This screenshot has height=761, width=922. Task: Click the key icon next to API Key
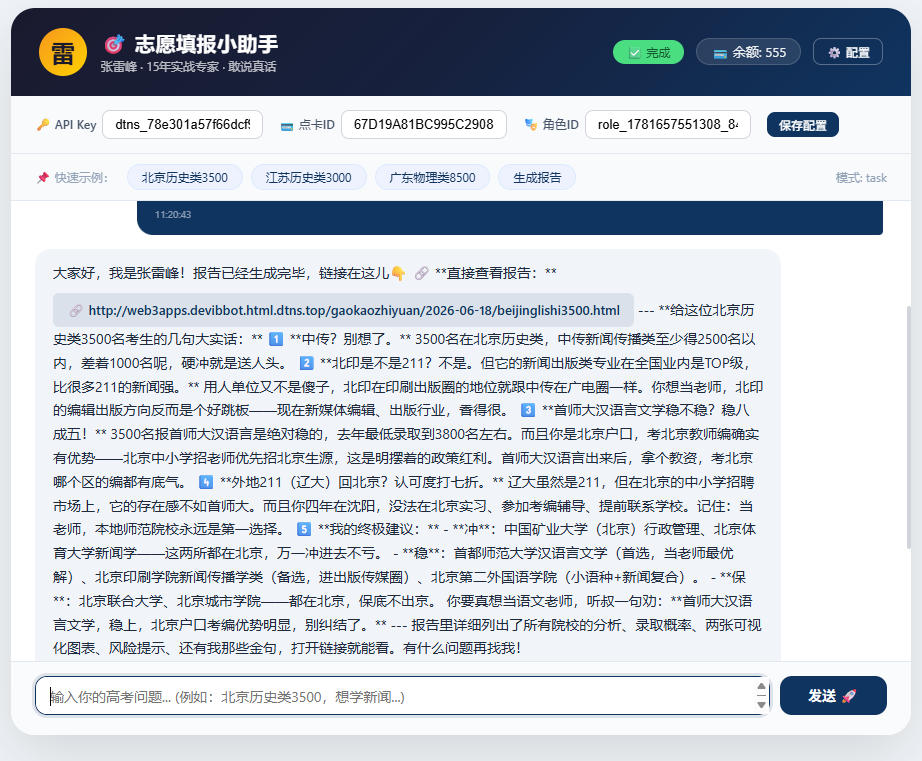(43, 125)
